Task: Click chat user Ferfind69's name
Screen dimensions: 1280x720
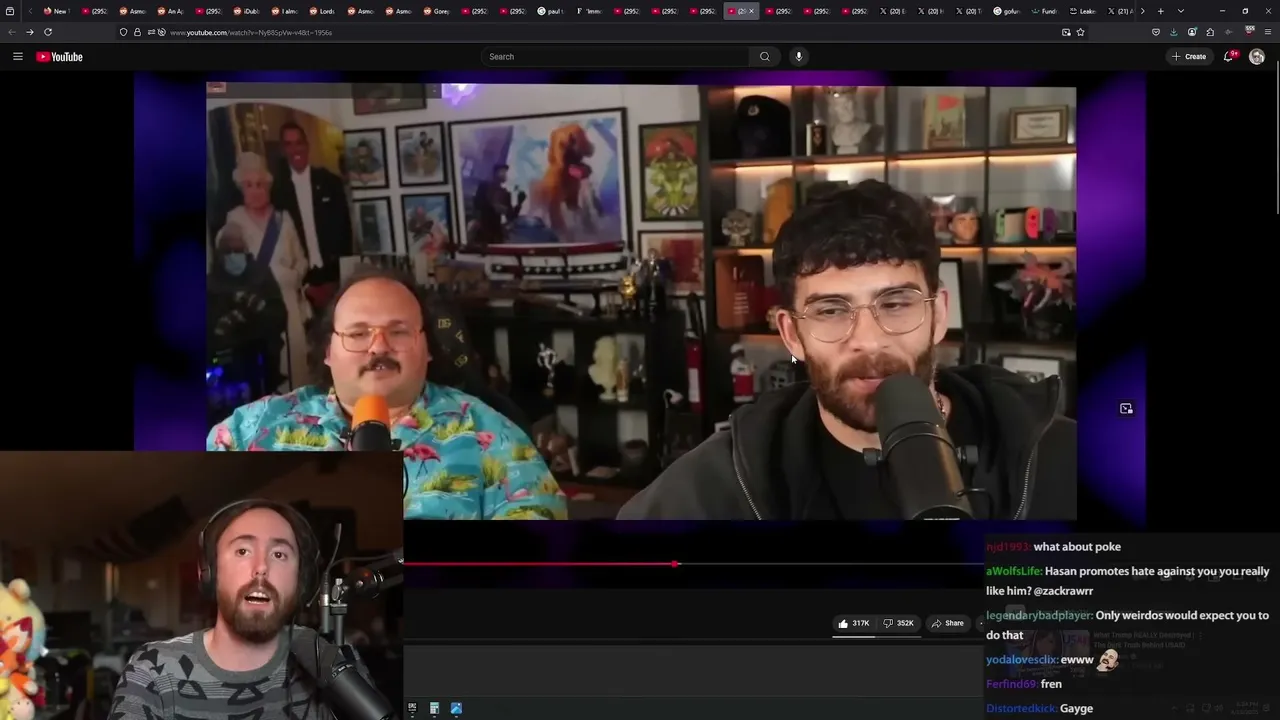Action: click(x=1011, y=684)
